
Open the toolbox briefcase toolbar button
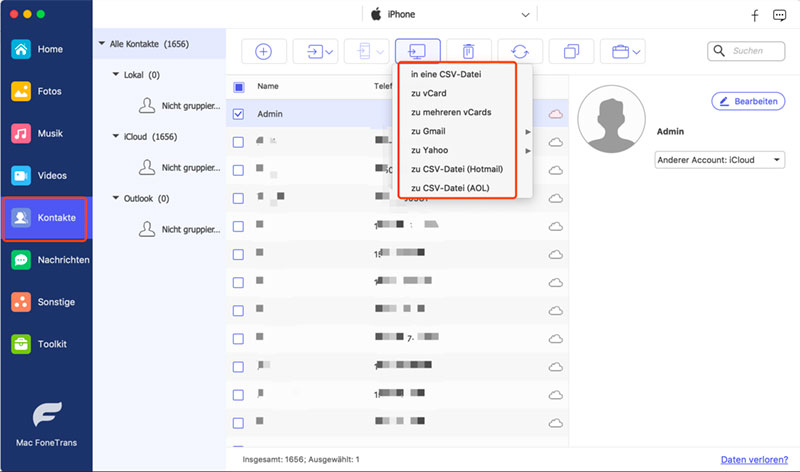click(622, 52)
